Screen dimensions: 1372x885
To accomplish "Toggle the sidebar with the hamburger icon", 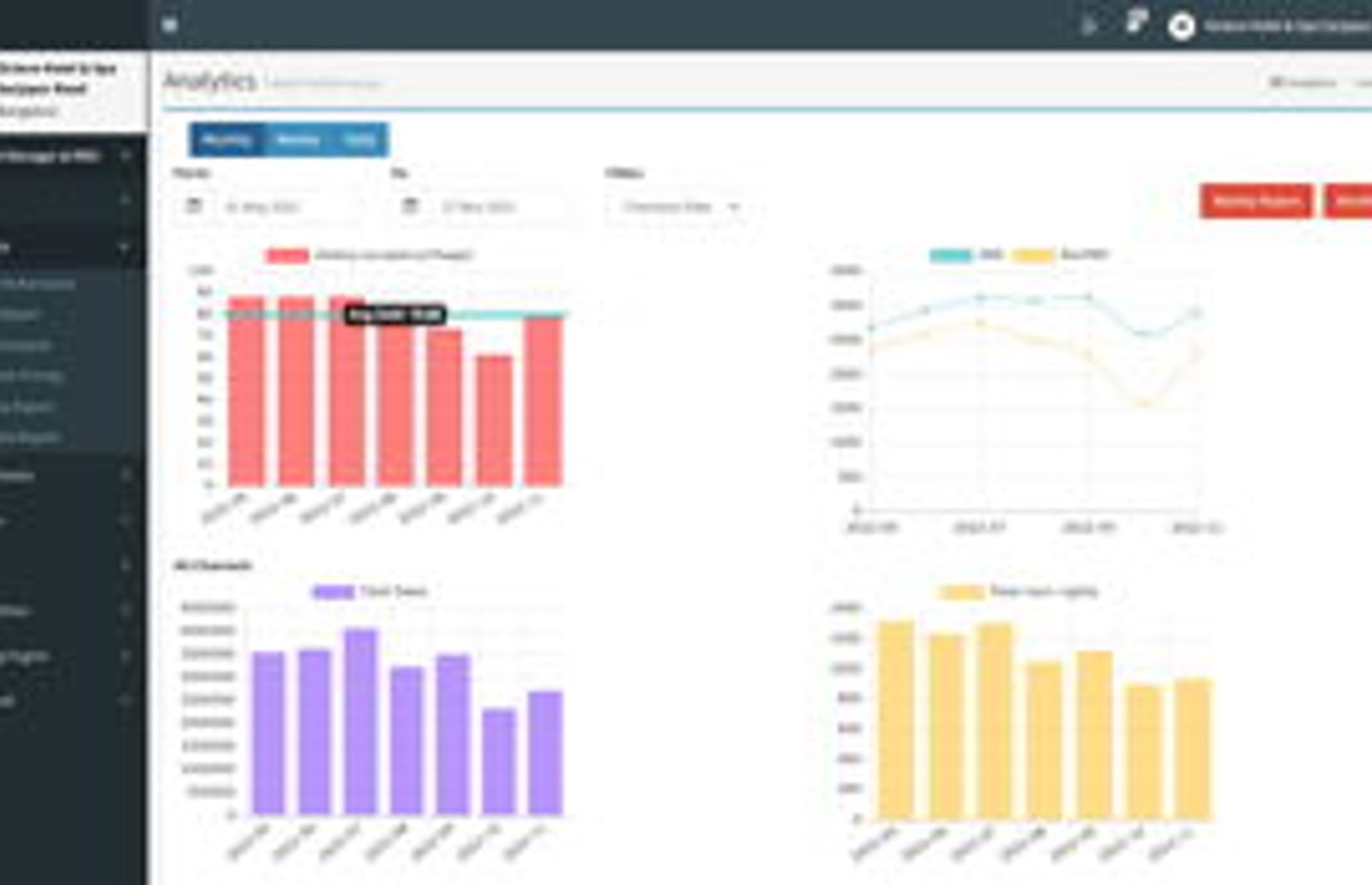I will tap(170, 25).
